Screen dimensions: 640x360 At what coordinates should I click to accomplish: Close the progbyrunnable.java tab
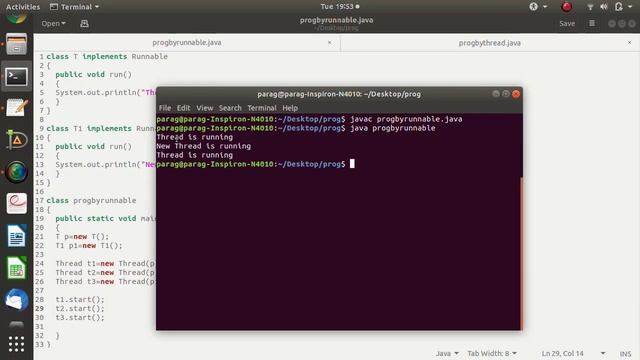[329, 42]
